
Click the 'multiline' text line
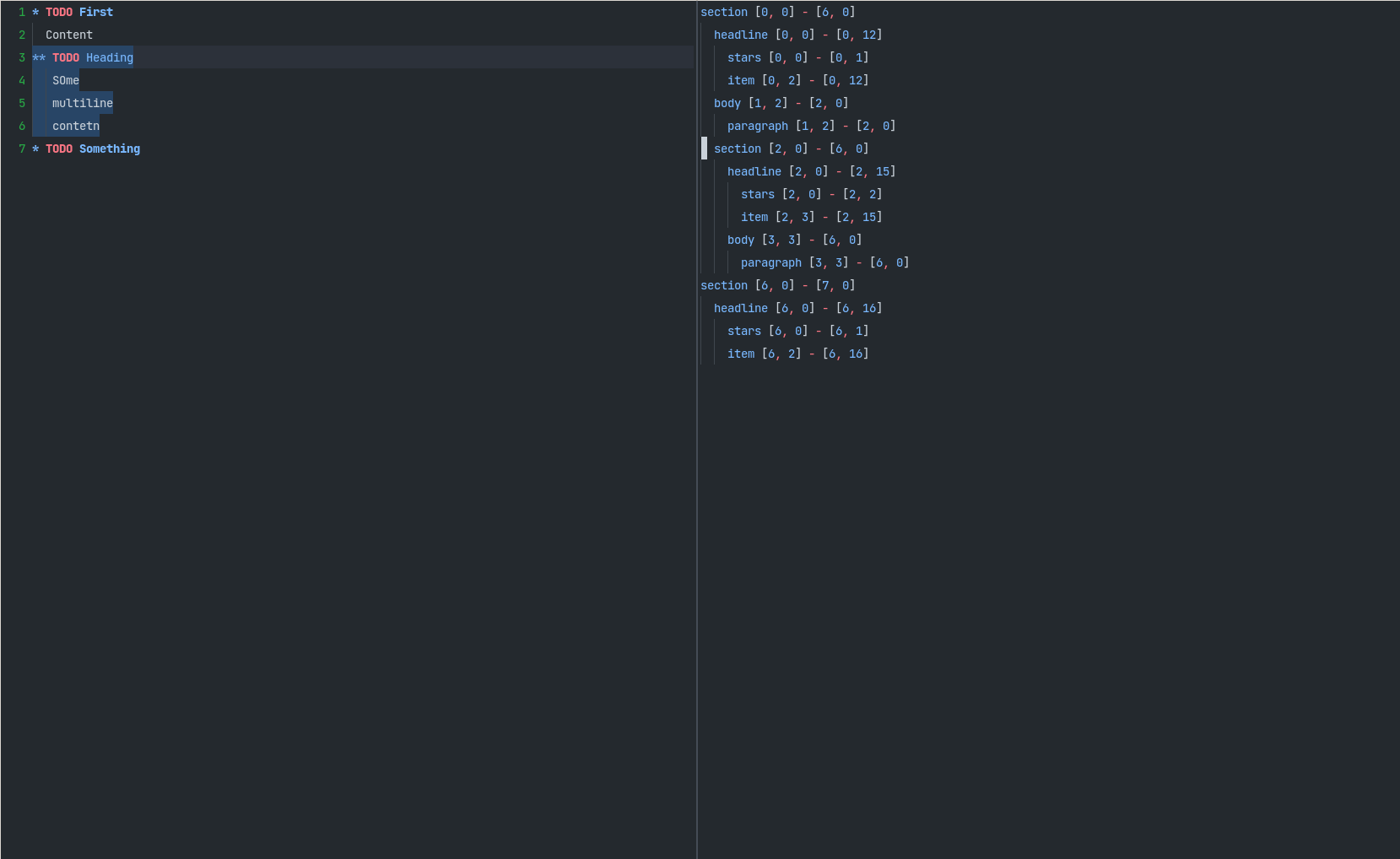pos(83,103)
